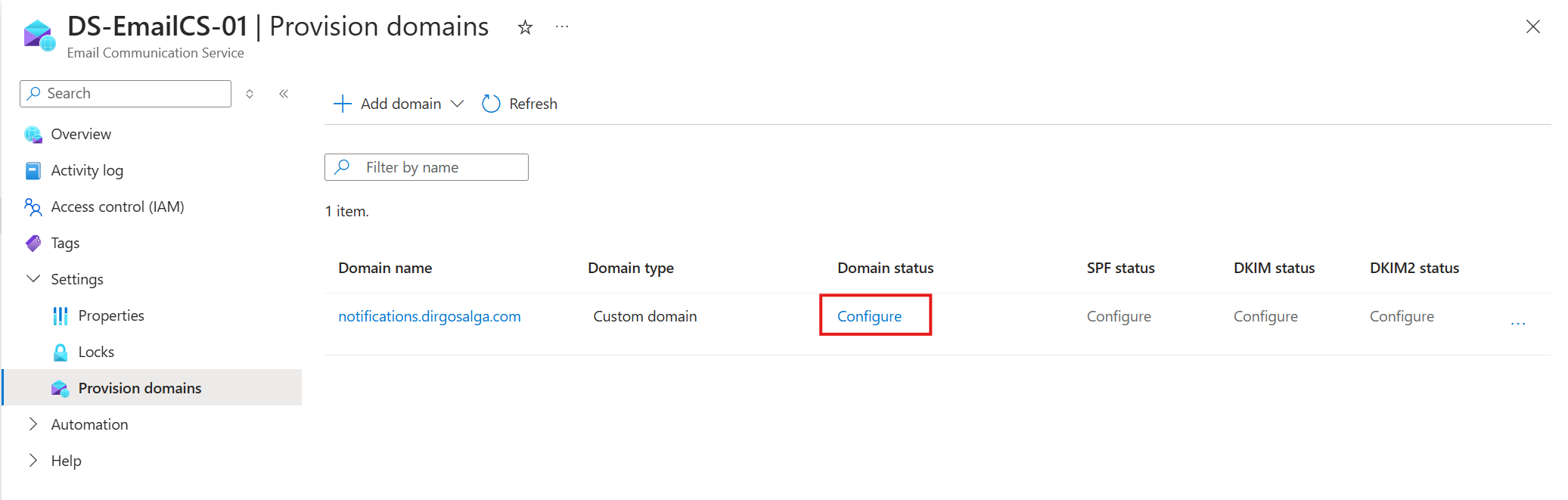Image resolution: width=1568 pixels, height=500 pixels.
Task: Click Configure under Domain status
Action: [869, 316]
